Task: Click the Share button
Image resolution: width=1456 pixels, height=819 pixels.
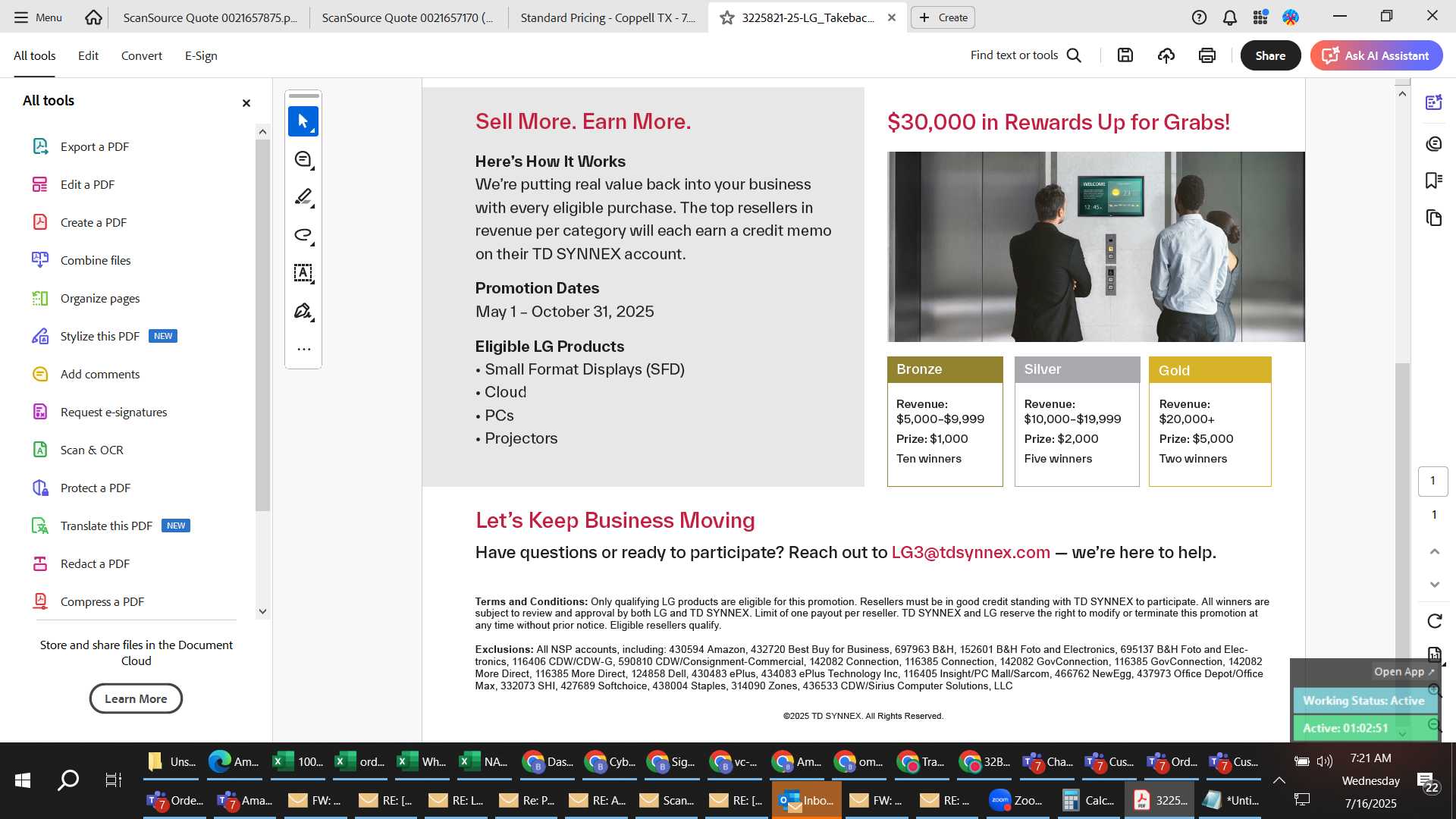Action: coord(1270,55)
